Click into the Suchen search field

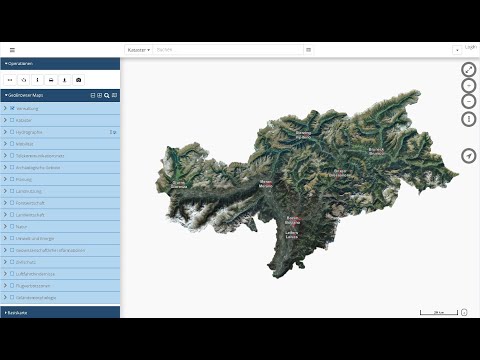click(228, 50)
